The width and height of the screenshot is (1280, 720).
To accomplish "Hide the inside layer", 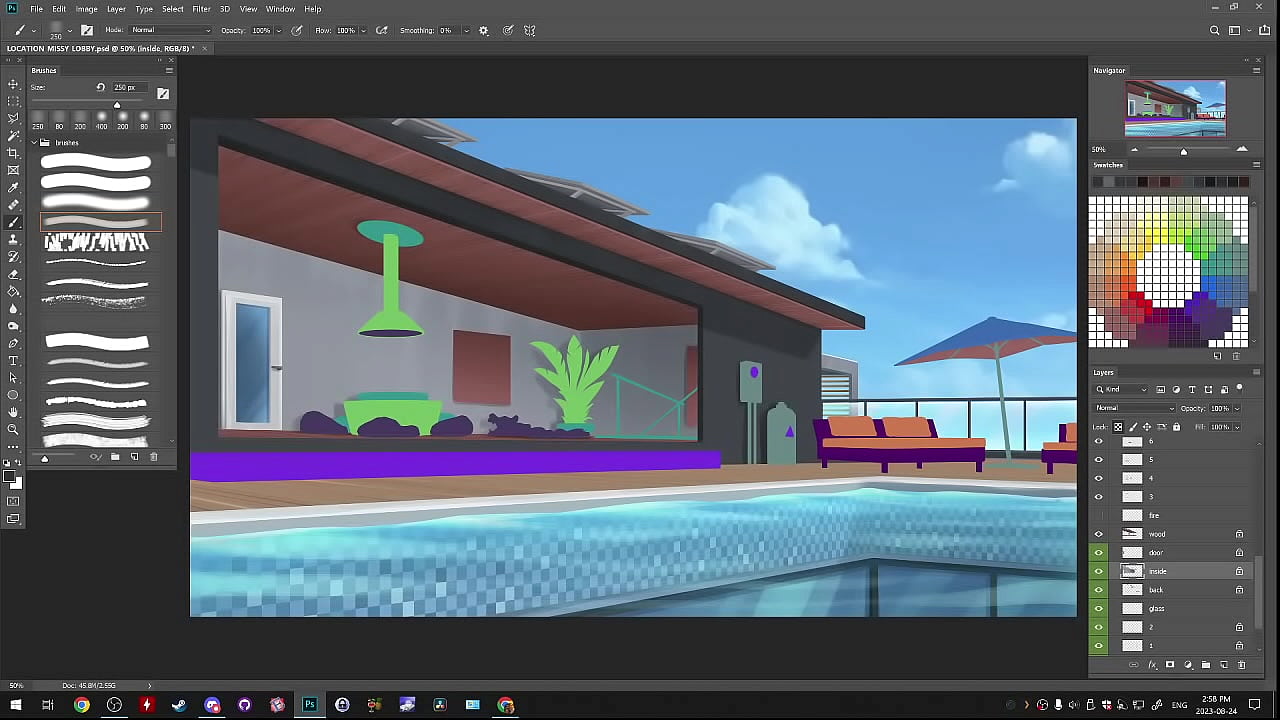I will click(1099, 571).
